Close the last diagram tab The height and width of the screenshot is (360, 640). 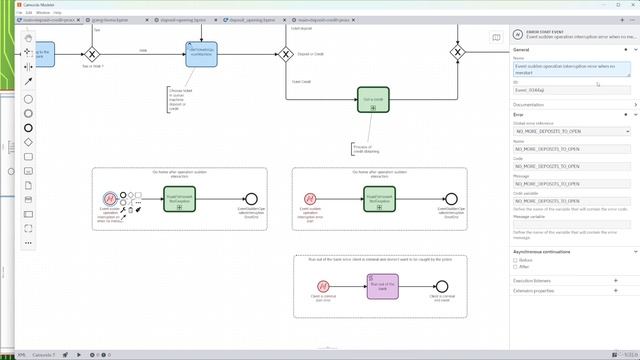(353, 20)
